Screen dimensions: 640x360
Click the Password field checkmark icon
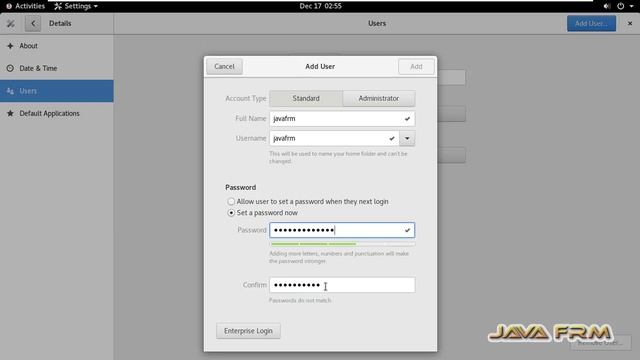pyautogui.click(x=407, y=230)
